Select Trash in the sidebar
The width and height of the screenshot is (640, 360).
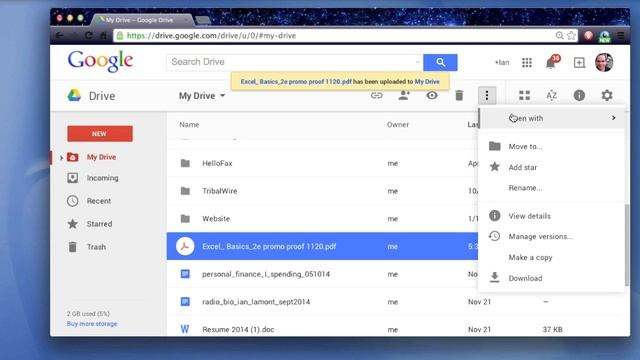click(96, 247)
